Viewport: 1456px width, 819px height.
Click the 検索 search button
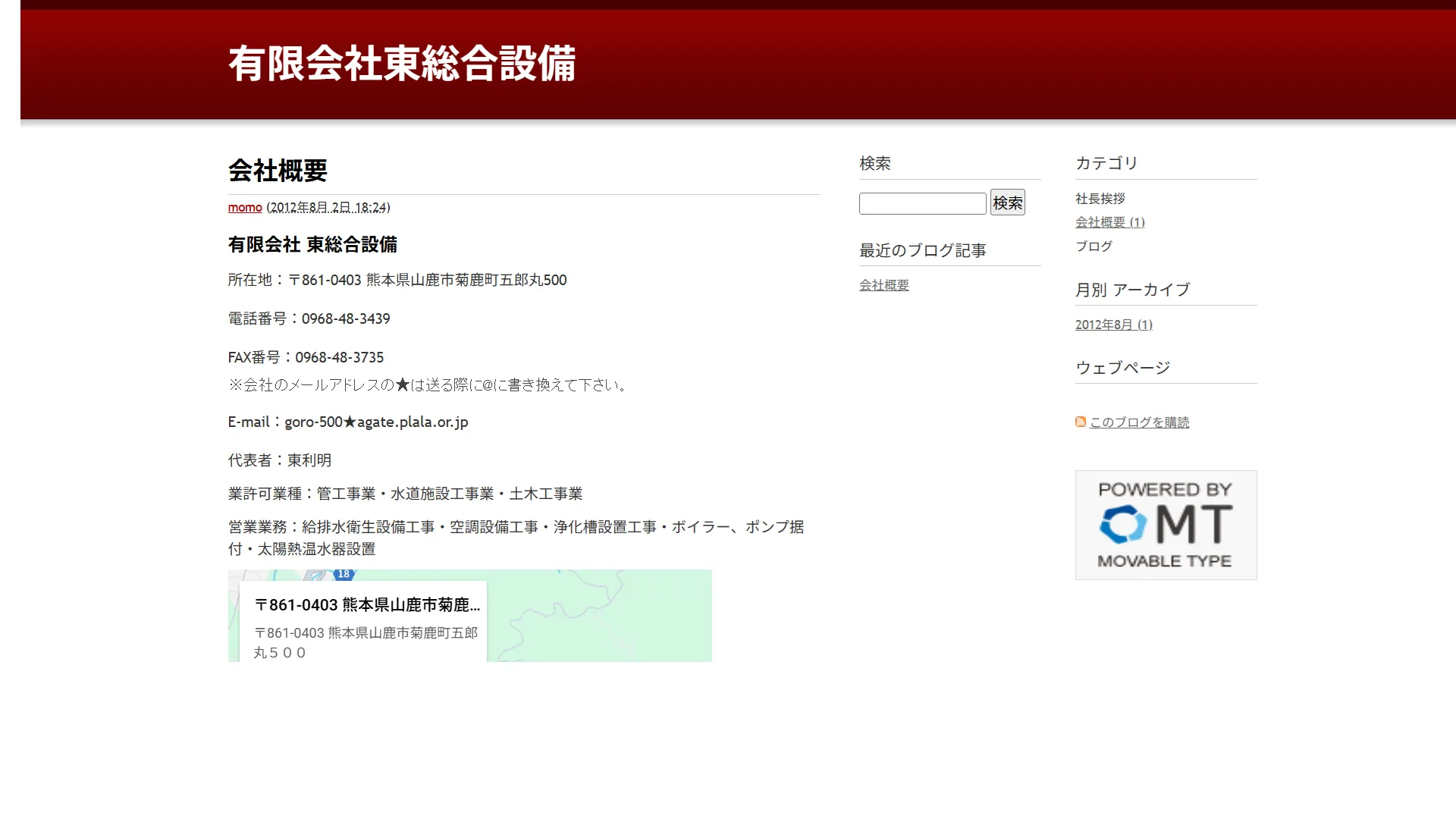[1007, 202]
